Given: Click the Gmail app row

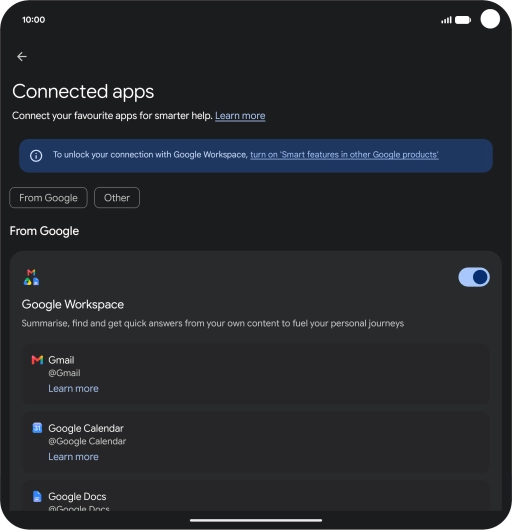Looking at the screenshot, I should (256, 374).
